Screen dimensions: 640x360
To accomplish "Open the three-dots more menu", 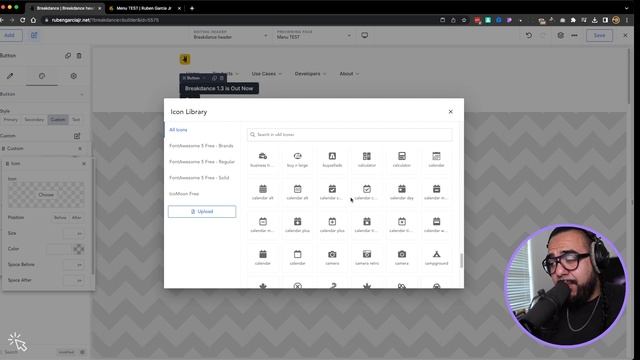I will [574, 36].
